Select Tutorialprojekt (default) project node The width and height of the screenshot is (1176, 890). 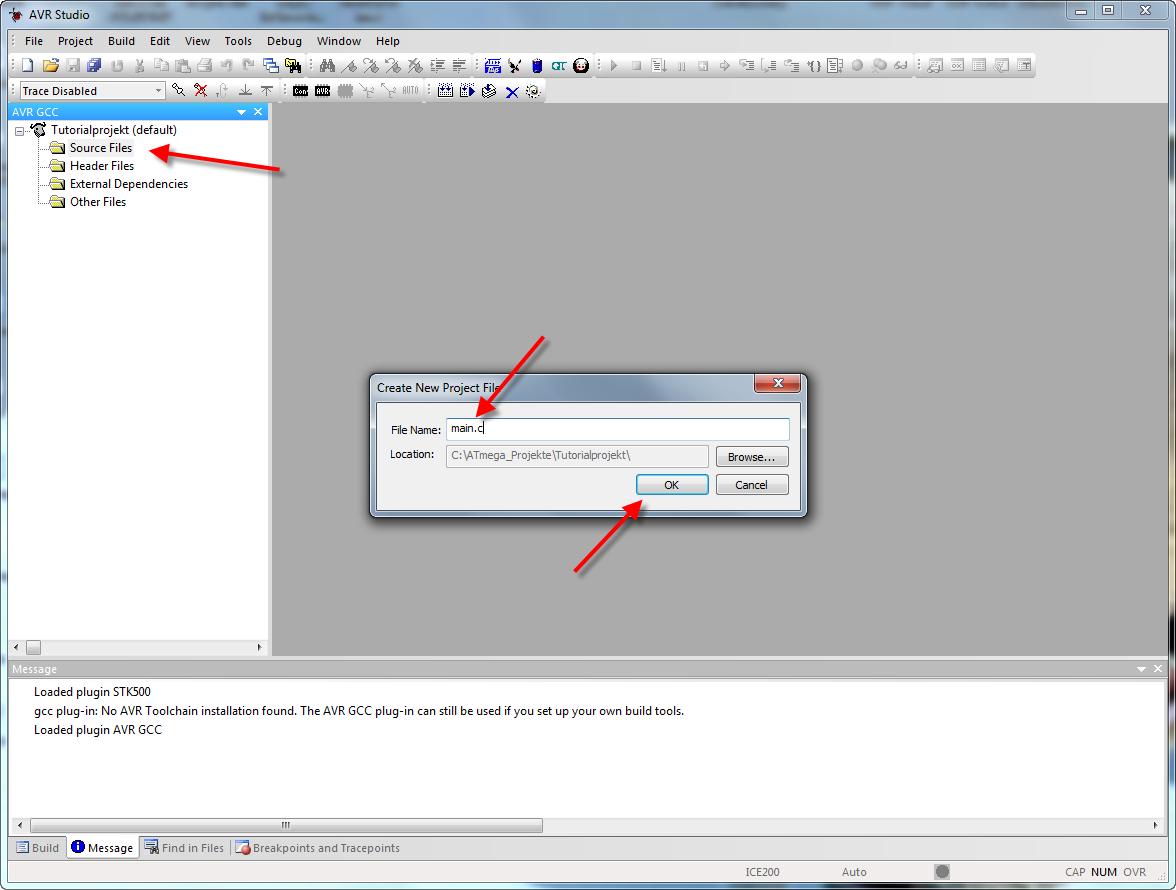(113, 130)
